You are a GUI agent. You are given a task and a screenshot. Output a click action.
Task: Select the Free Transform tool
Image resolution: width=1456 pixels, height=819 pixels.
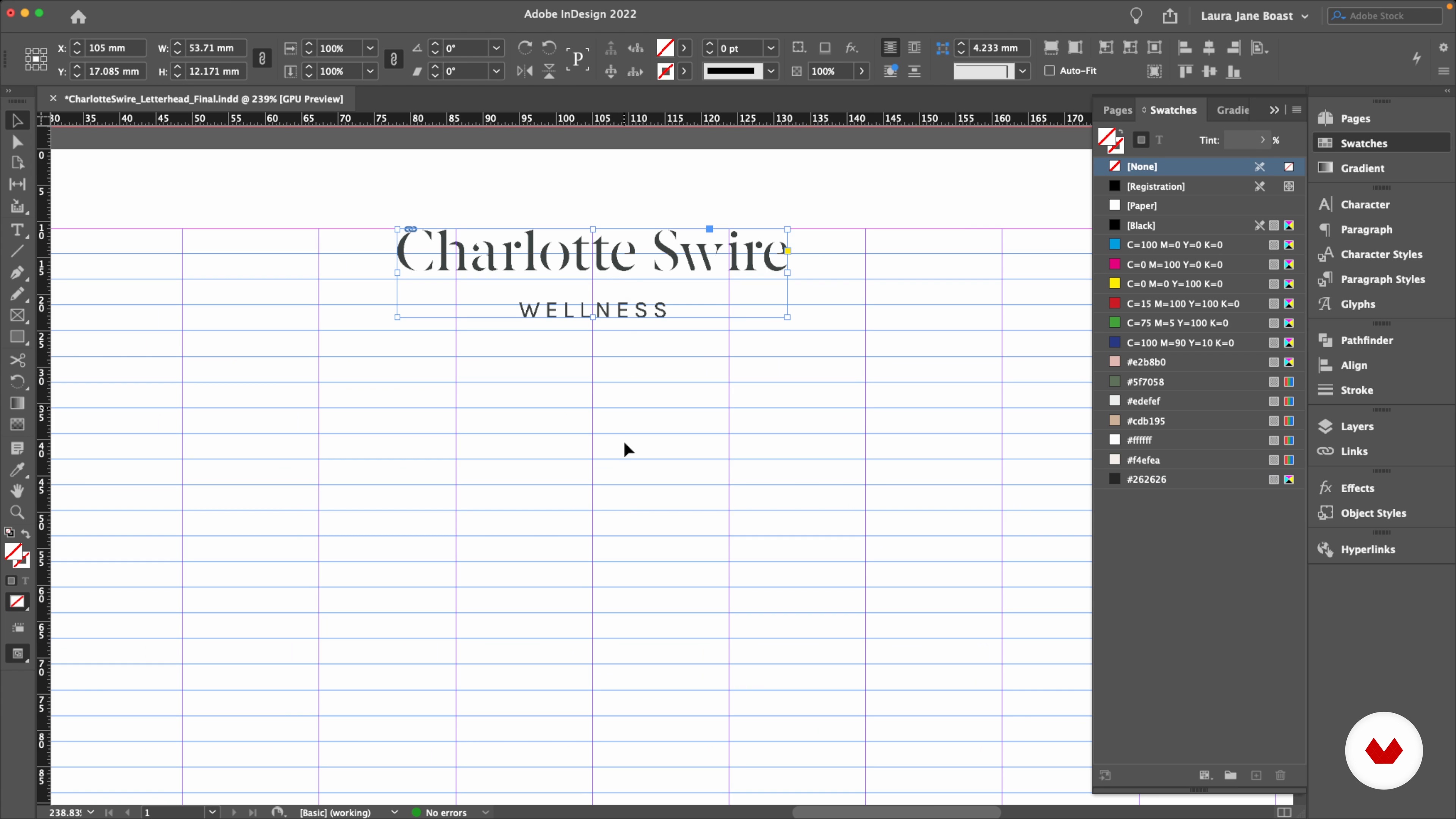tap(17, 382)
